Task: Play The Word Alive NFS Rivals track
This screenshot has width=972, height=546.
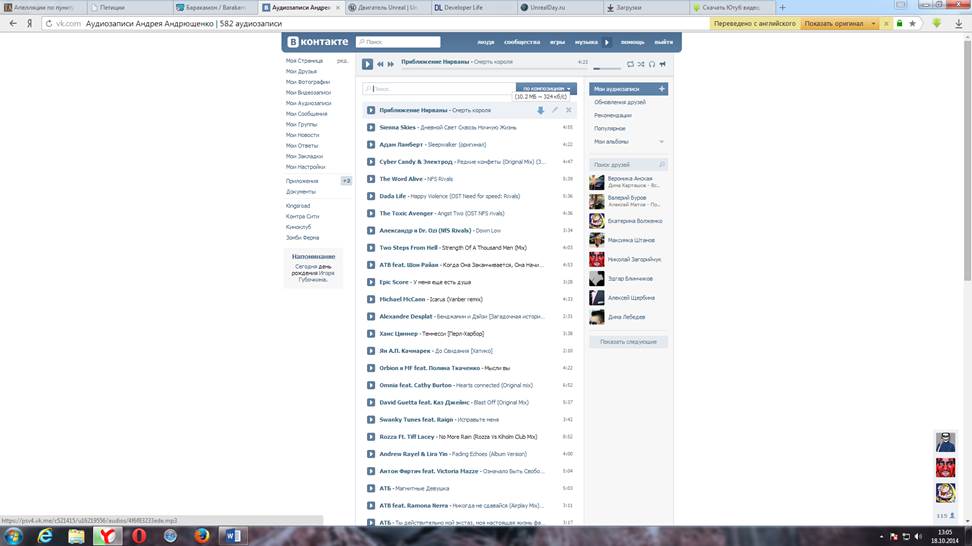Action: [x=371, y=179]
